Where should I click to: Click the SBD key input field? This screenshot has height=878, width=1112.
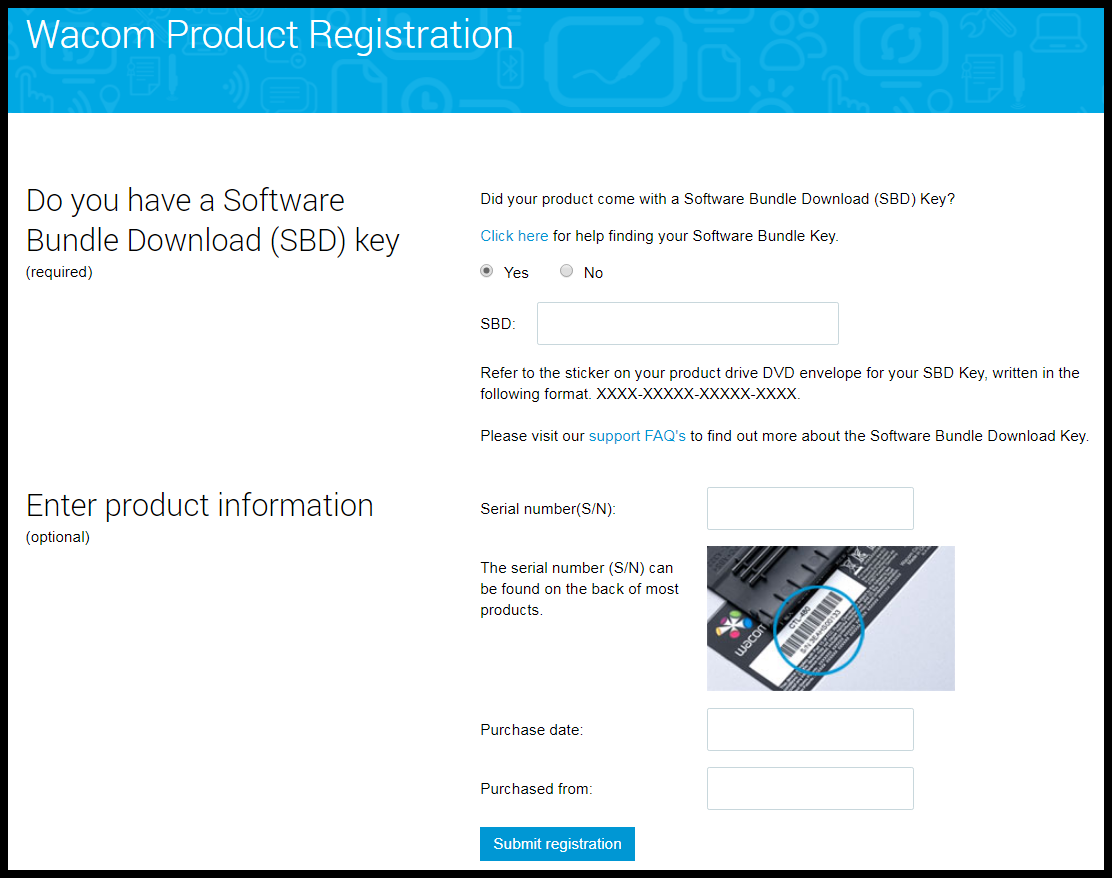(x=687, y=323)
